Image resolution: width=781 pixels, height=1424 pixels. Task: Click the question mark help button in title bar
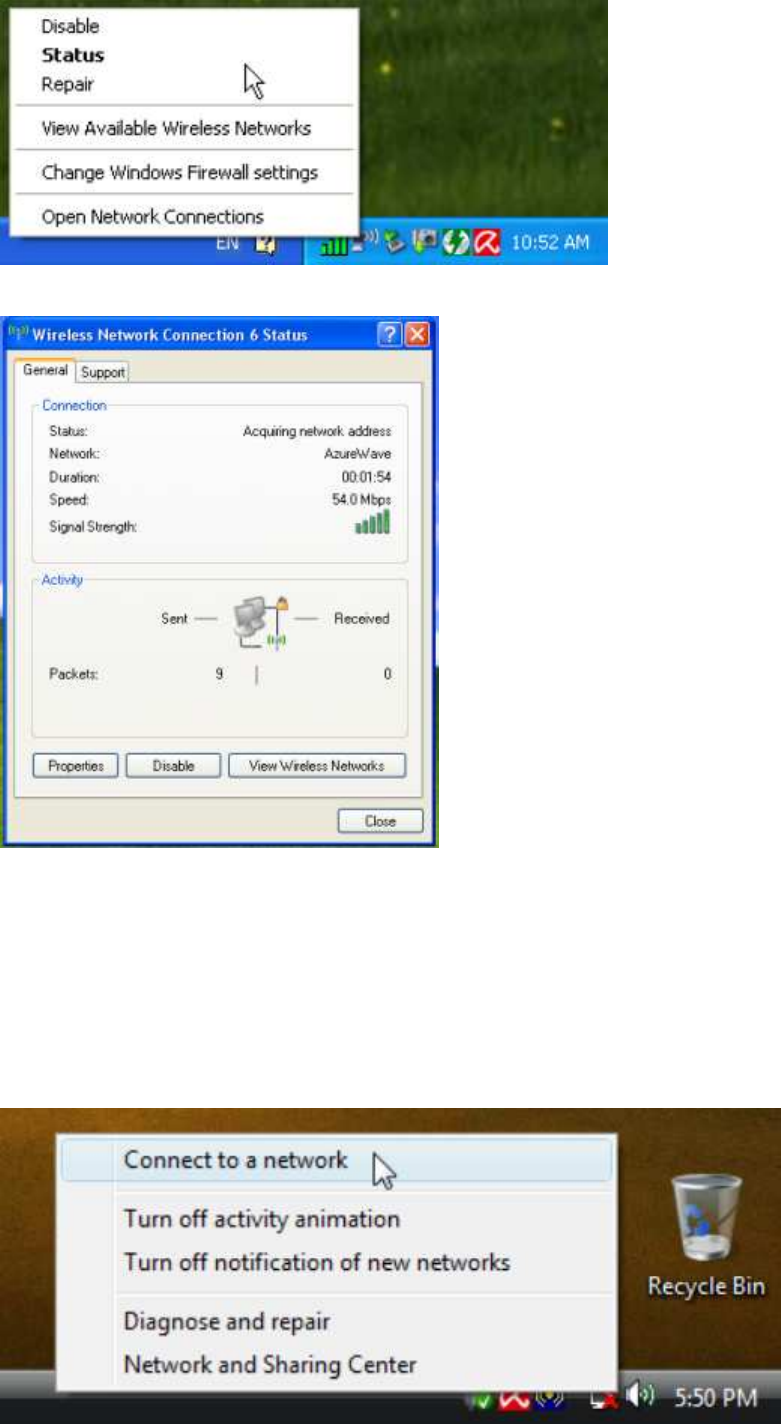tap(390, 334)
